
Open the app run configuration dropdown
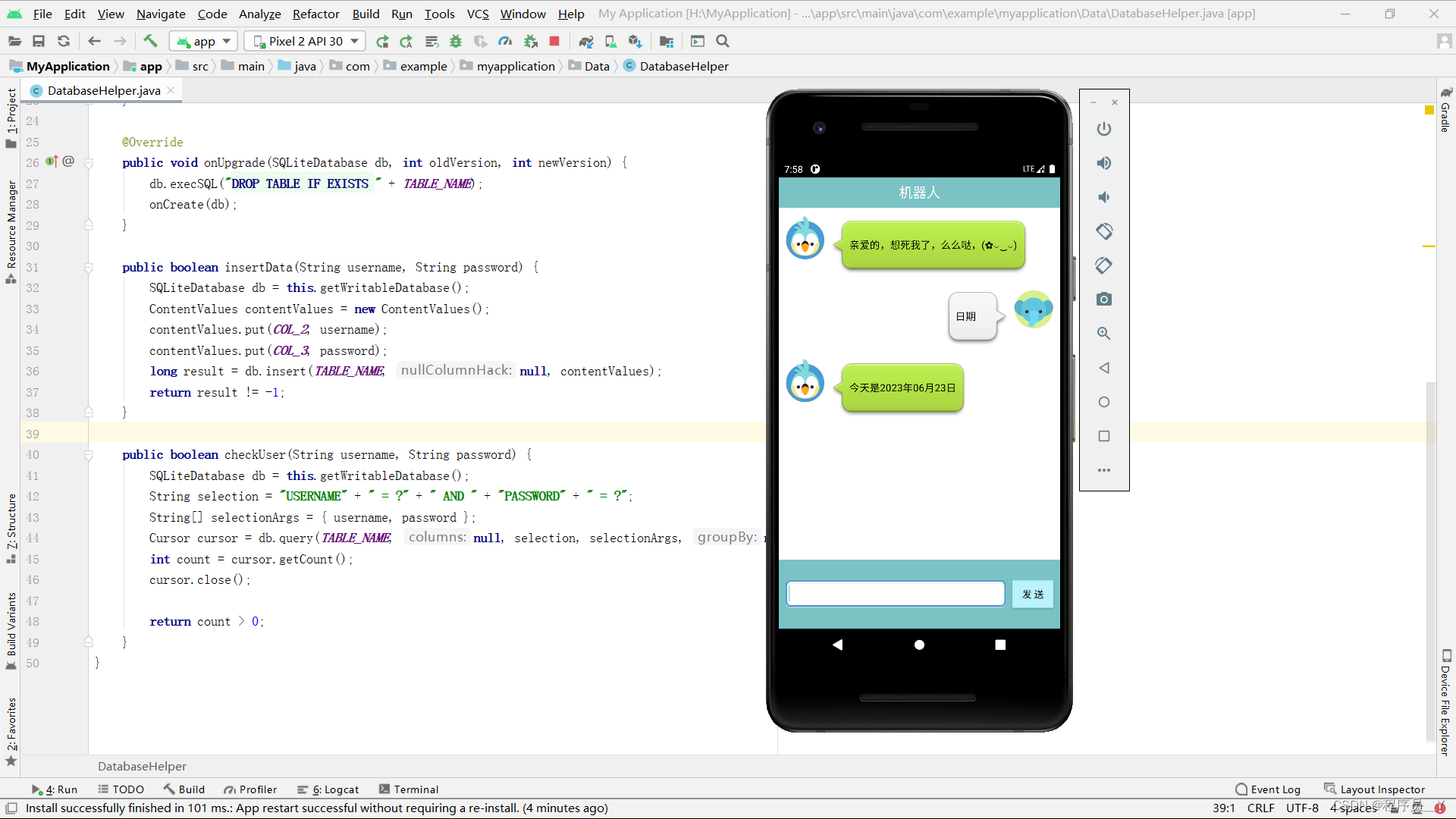point(204,41)
